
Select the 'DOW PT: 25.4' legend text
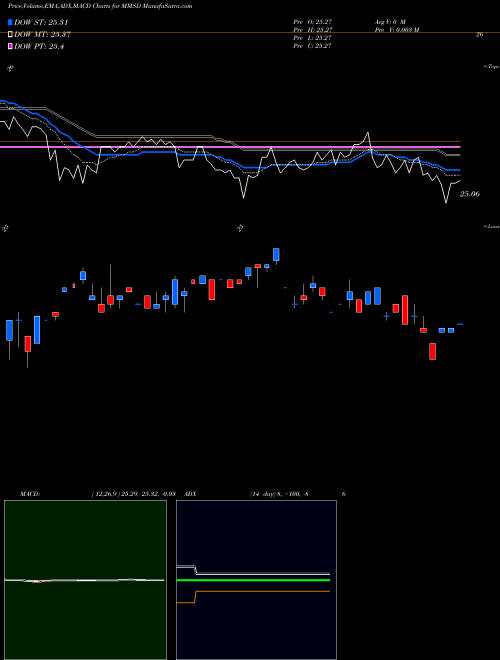coord(39,47)
